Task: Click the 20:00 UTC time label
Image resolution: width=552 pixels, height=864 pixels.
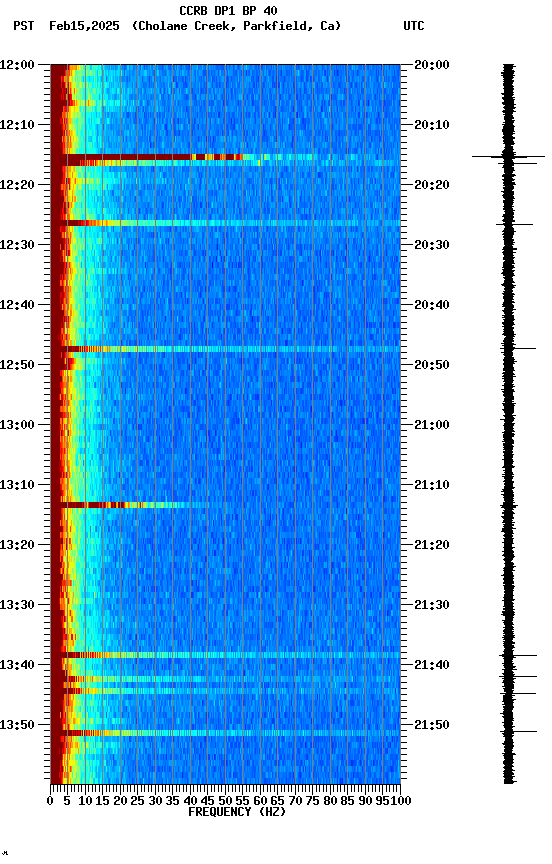Action: tap(432, 65)
